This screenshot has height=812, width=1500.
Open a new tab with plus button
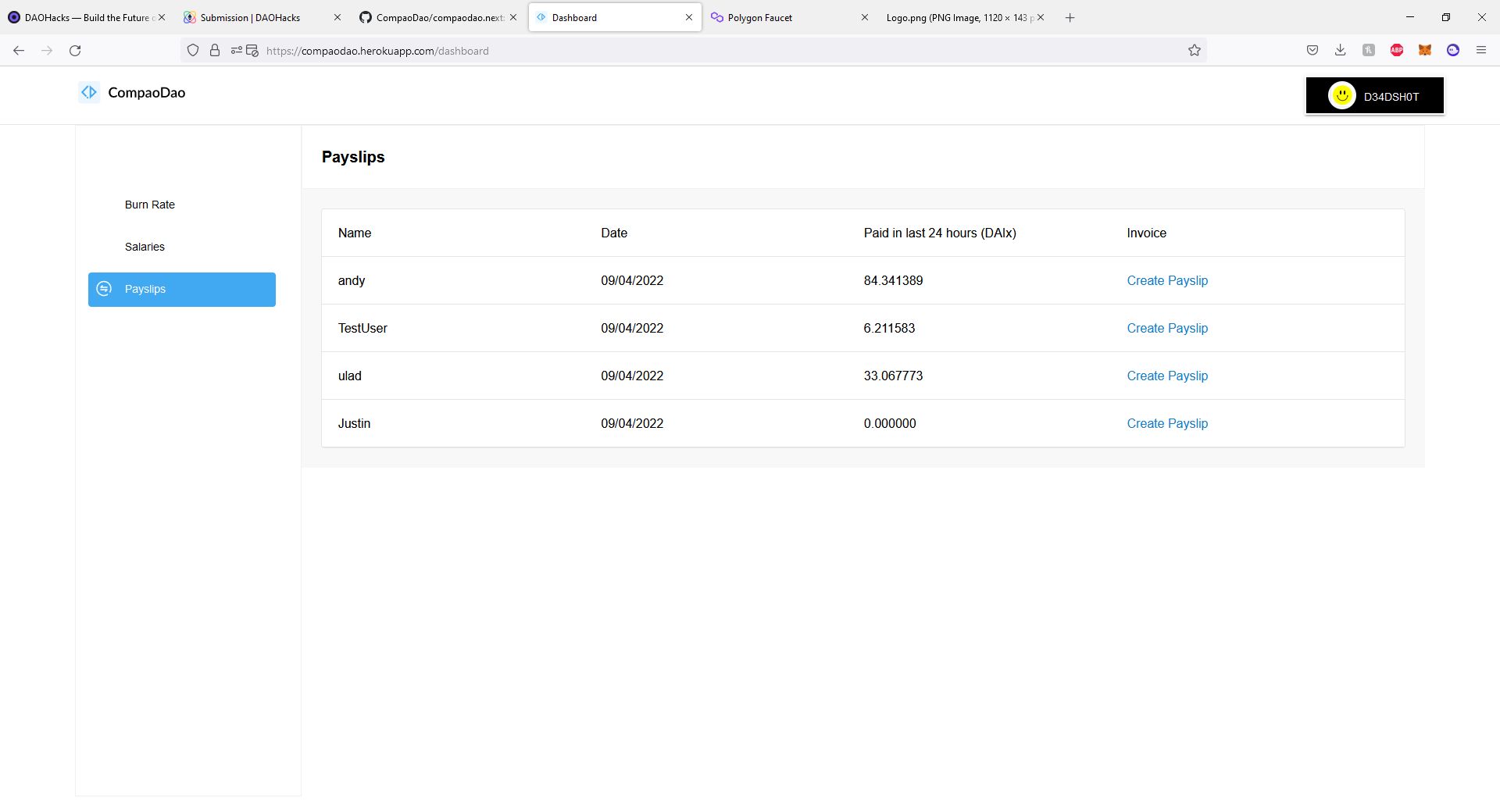pyautogui.click(x=1070, y=17)
